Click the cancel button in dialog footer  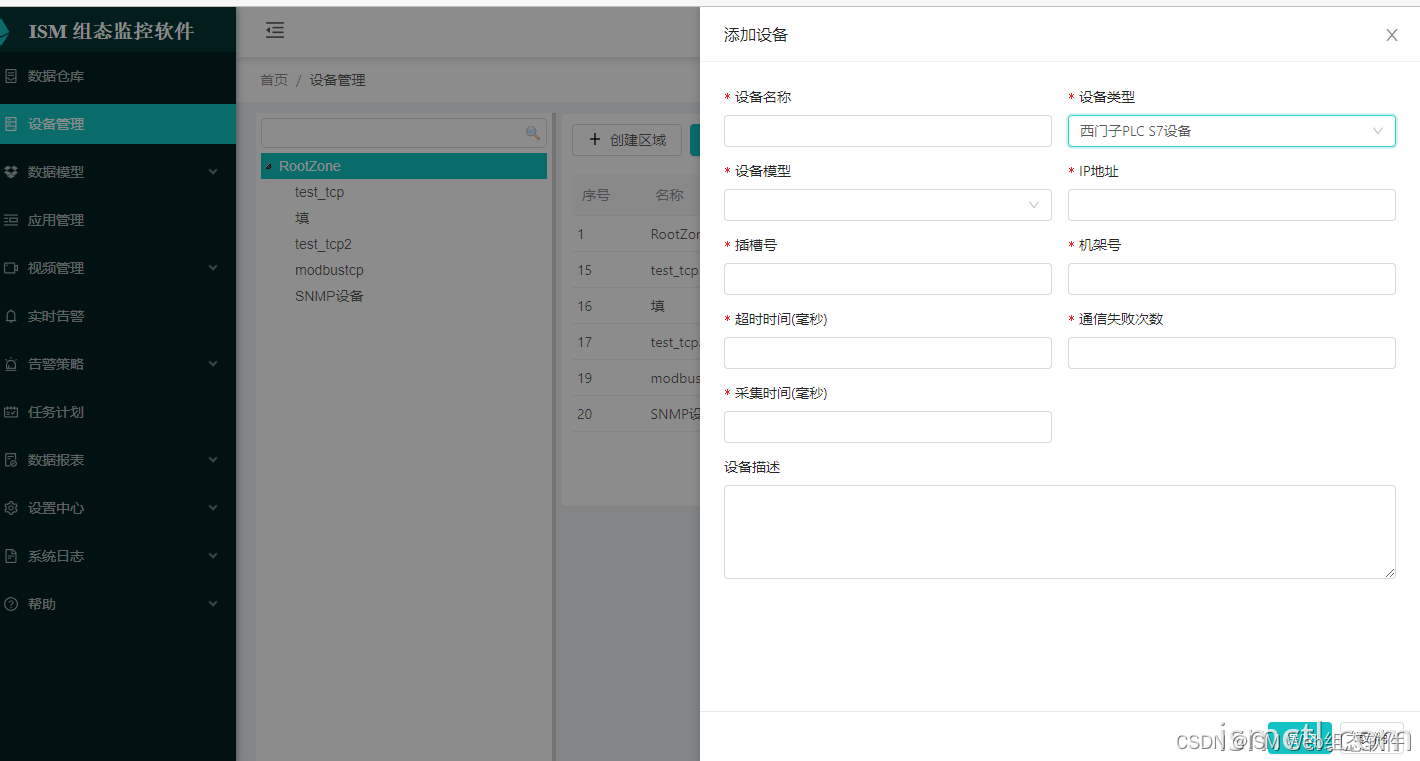point(1372,738)
